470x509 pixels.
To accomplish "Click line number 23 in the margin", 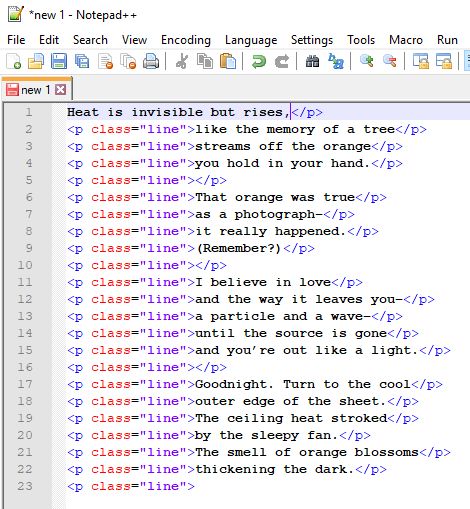I will (x=25, y=486).
